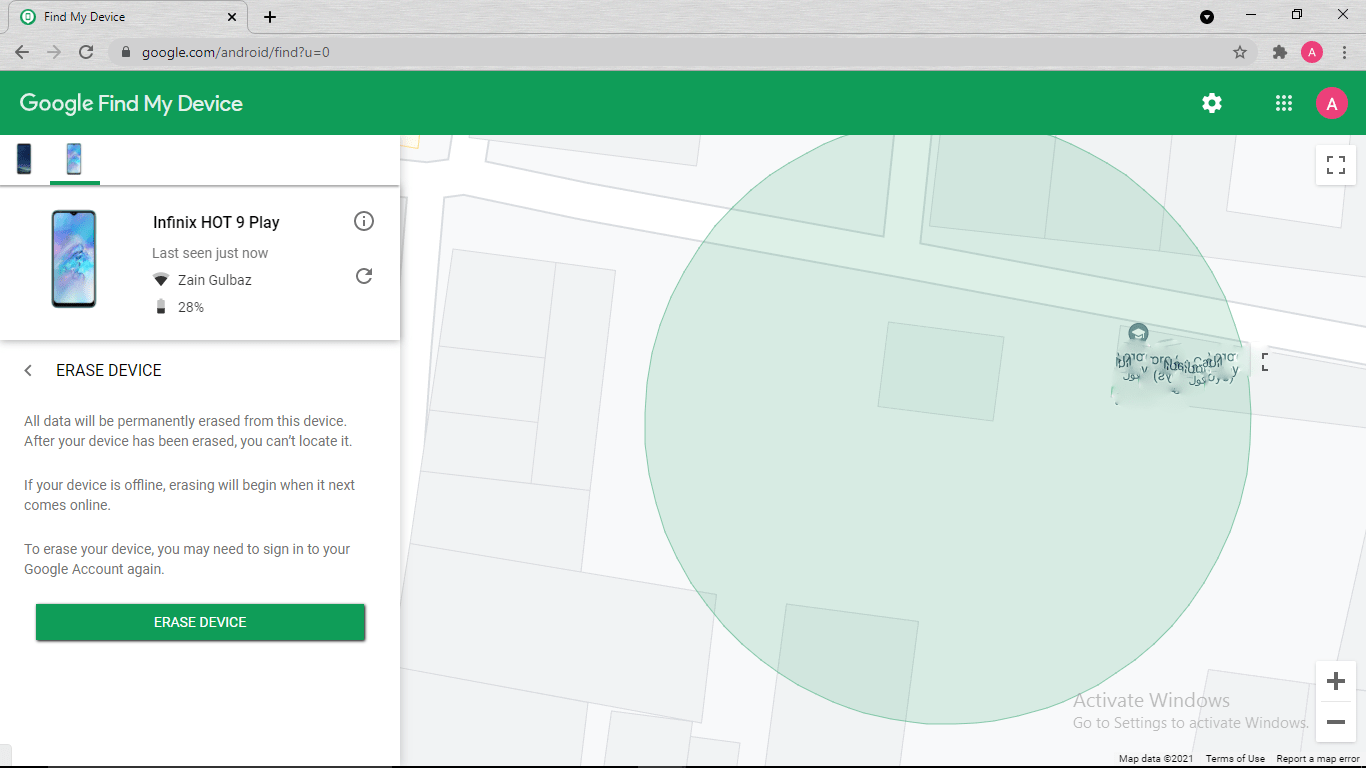The height and width of the screenshot is (768, 1366).
Task: Zoom in on the map
Action: tap(1335, 681)
